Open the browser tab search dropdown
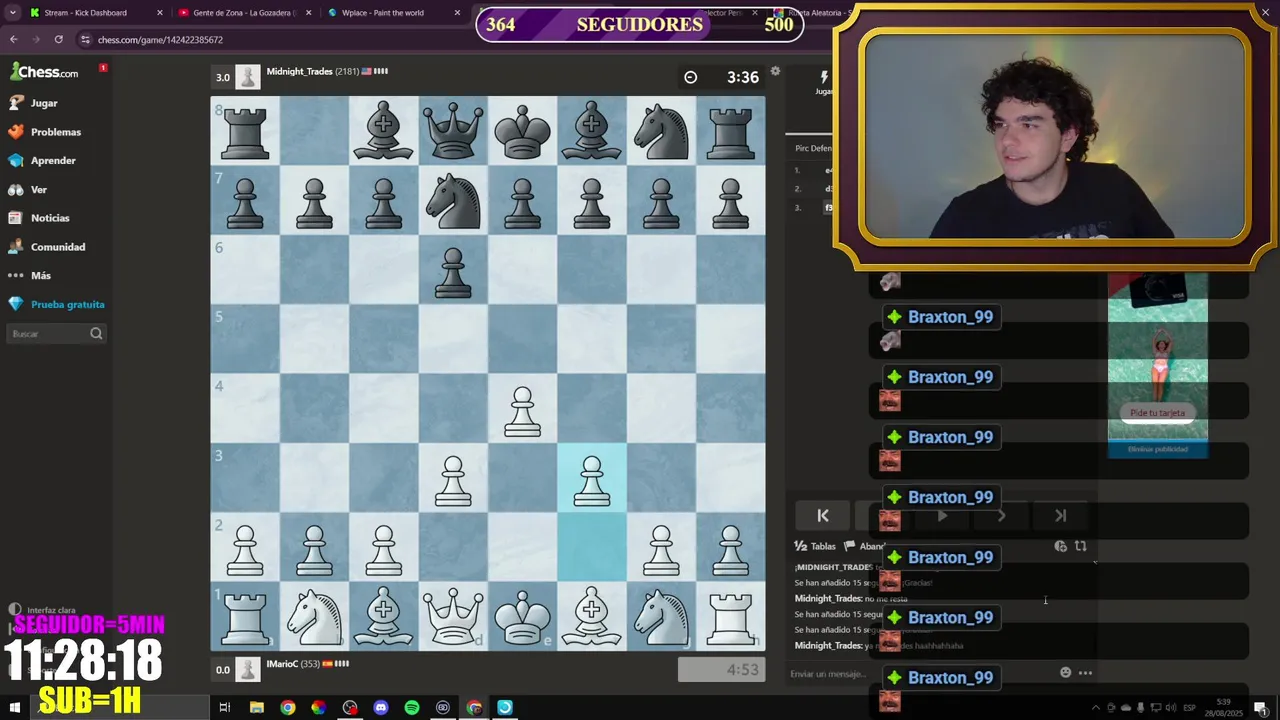 [12, 13]
